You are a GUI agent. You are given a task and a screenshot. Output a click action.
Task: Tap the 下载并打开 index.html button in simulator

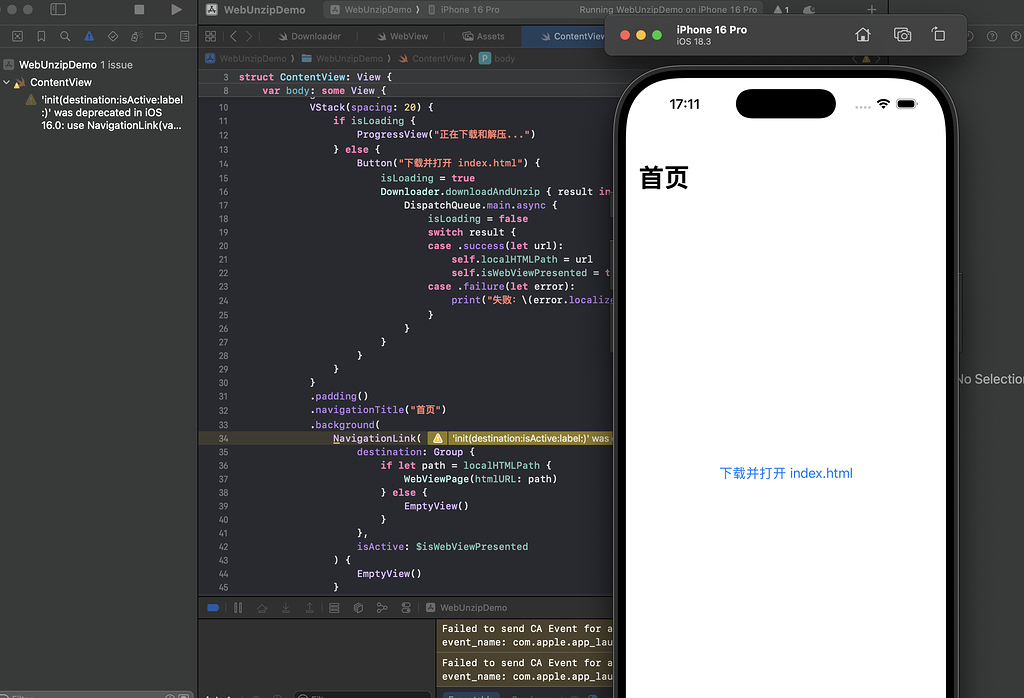coord(786,473)
